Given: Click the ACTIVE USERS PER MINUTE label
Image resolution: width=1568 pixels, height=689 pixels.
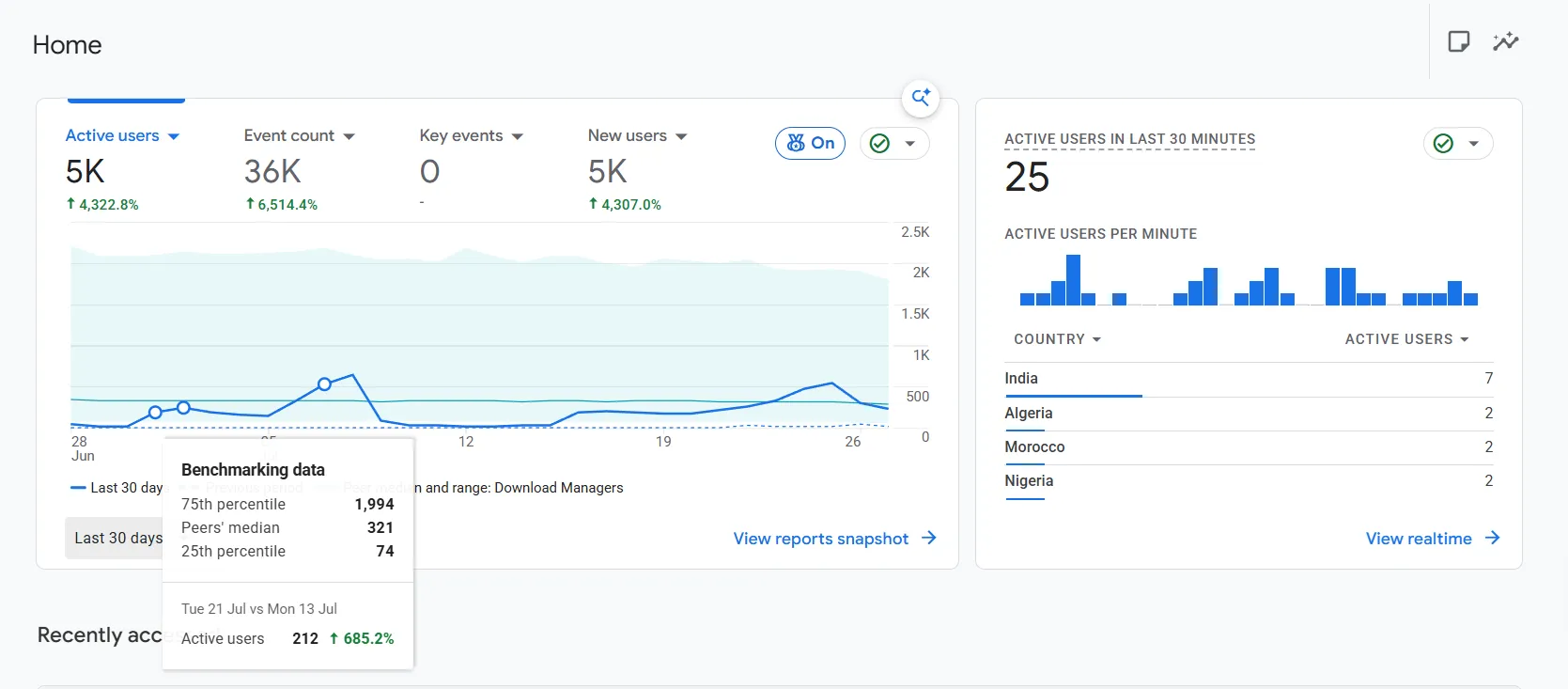Looking at the screenshot, I should 1101,234.
